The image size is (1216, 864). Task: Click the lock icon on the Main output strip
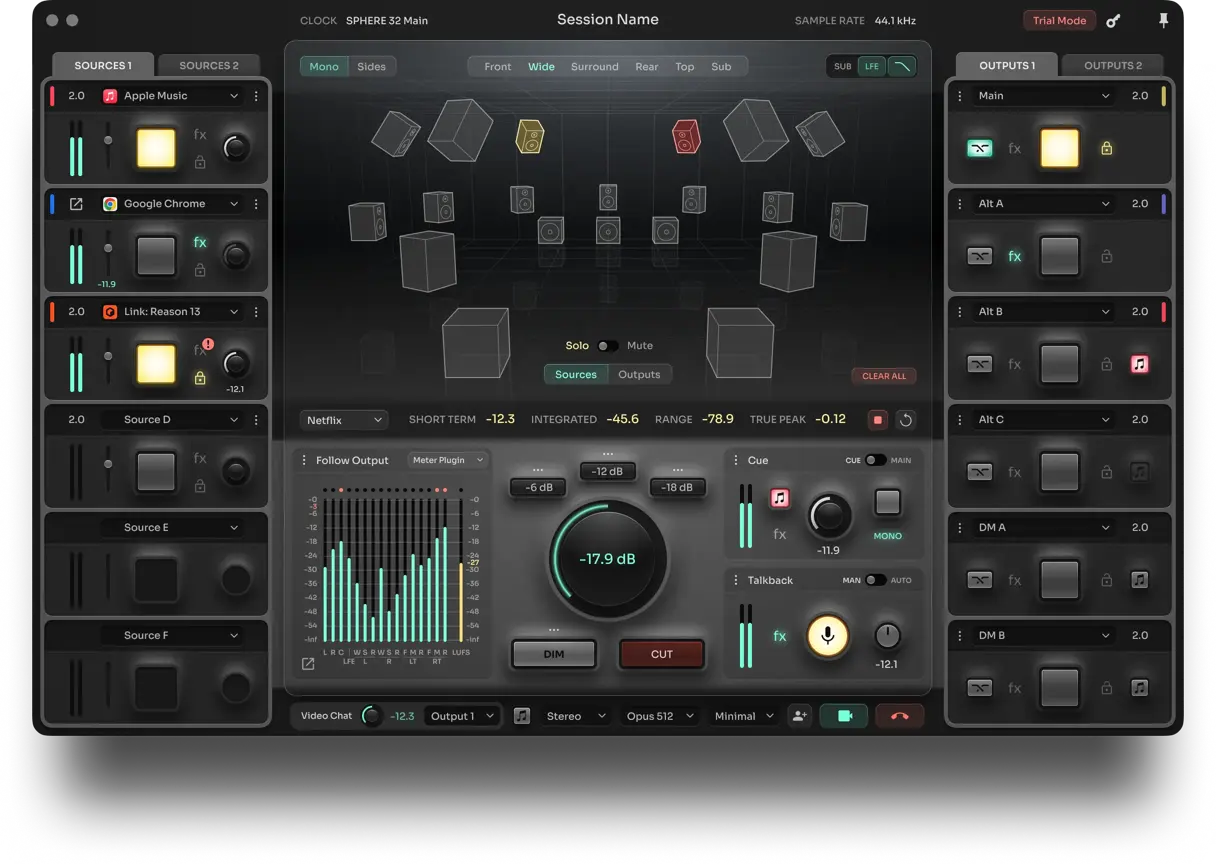(x=1106, y=147)
